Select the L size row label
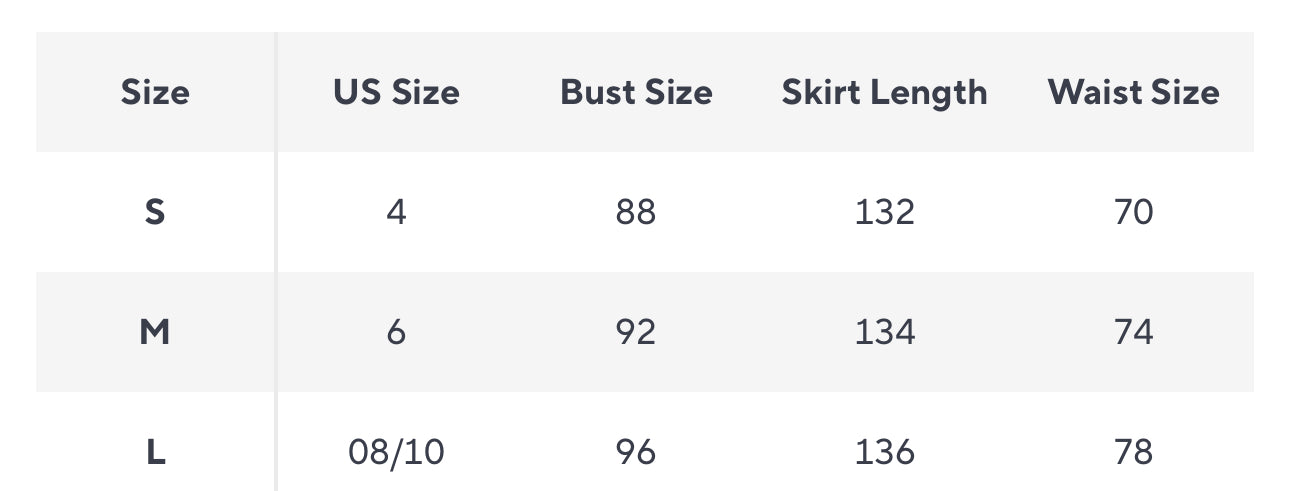This screenshot has width=1290, height=491. coord(155,452)
